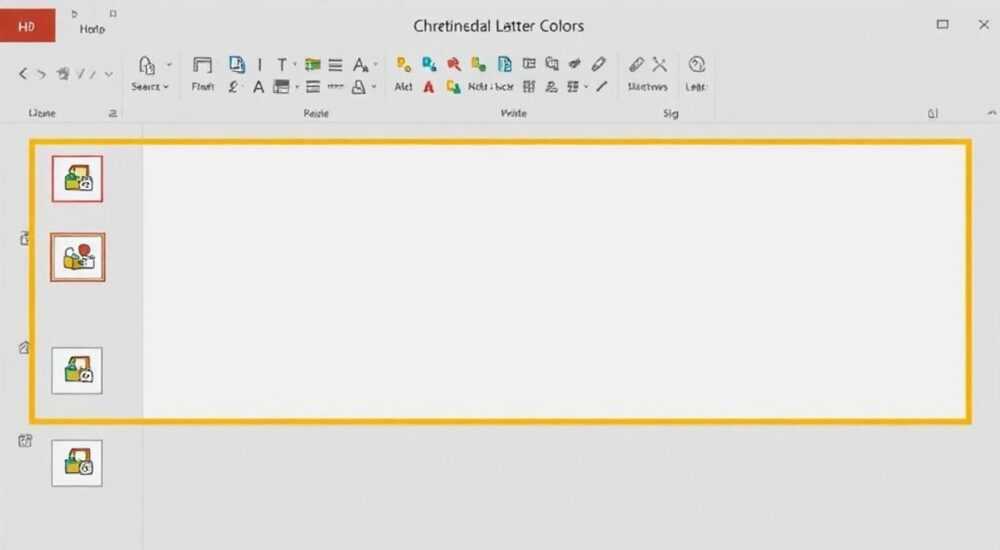This screenshot has height=550, width=1000.
Task: Click the font size A icon
Action: 360,64
